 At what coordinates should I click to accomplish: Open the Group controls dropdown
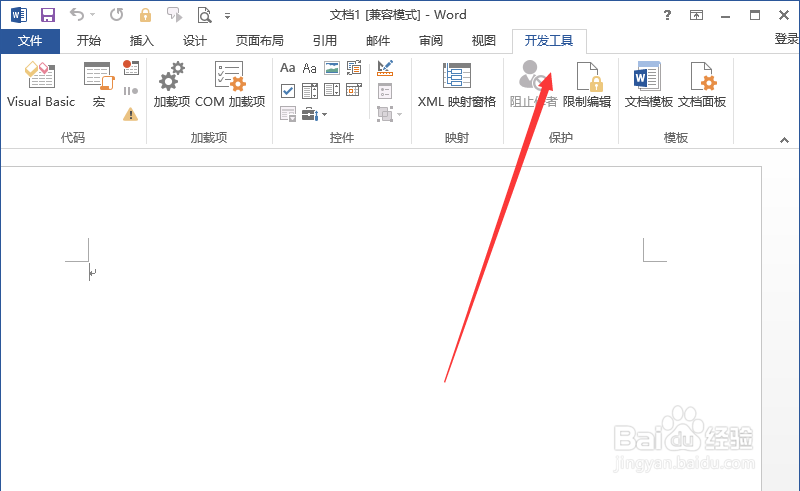(x=389, y=114)
